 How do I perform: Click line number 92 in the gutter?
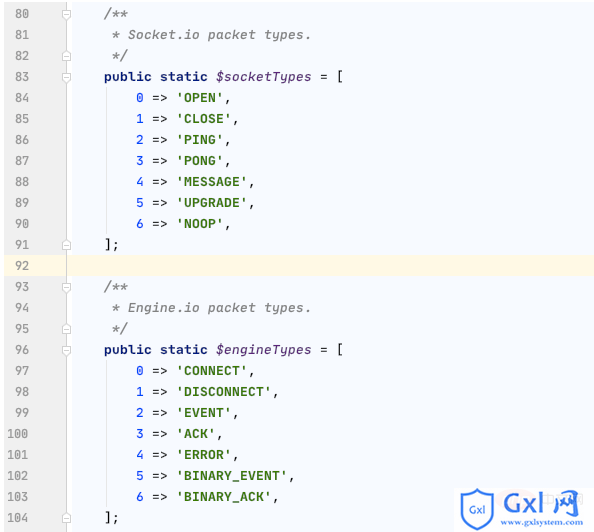(x=22, y=266)
